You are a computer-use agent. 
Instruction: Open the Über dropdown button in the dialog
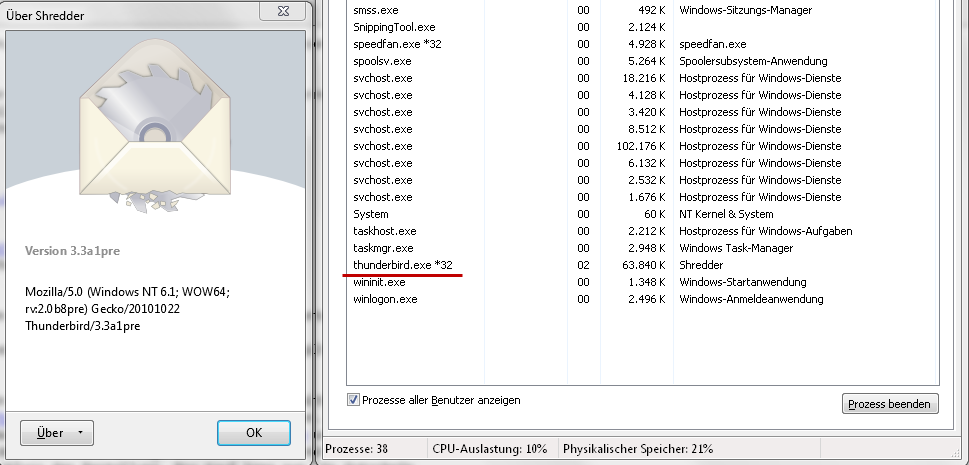57,433
